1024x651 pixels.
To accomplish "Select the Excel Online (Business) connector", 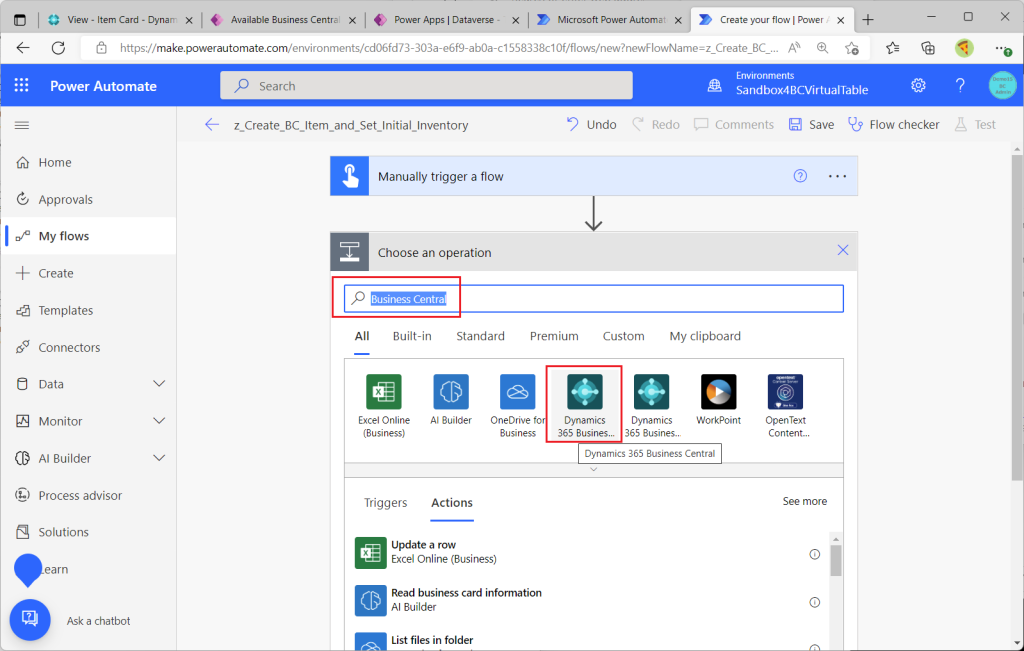I will pos(384,405).
